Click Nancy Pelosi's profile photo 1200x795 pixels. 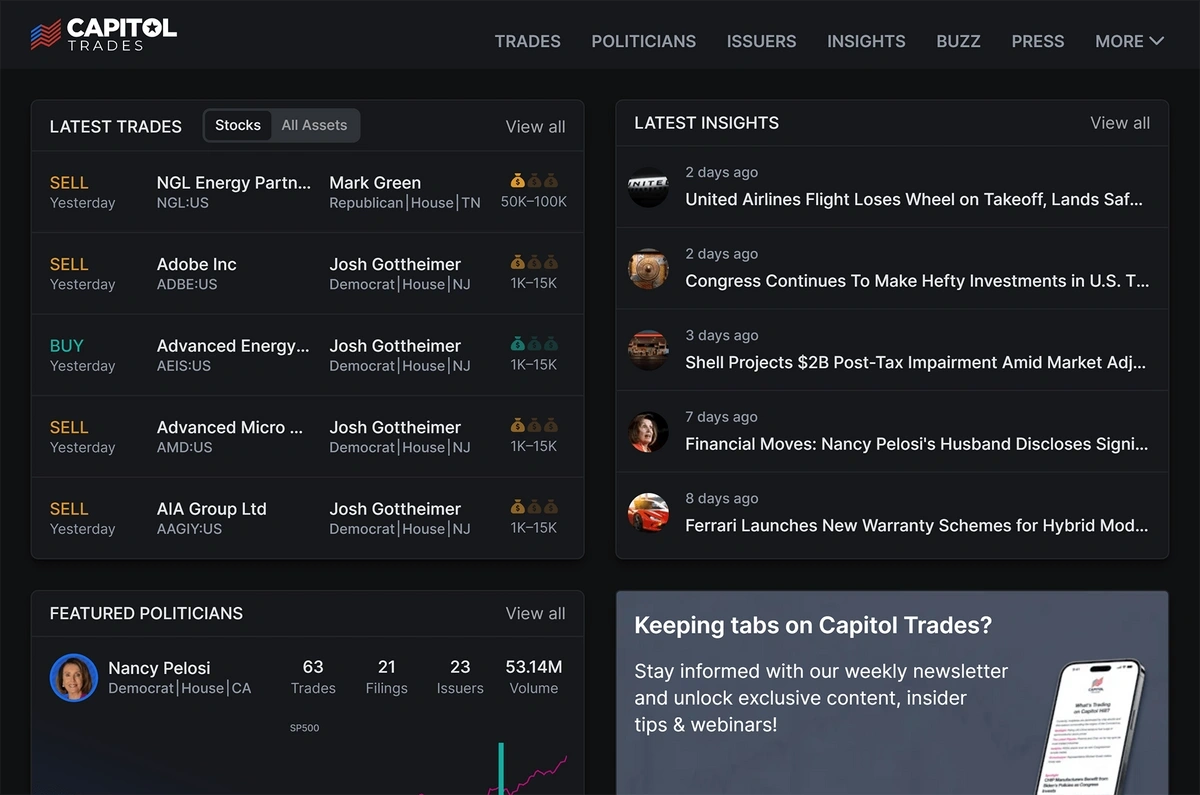(73, 678)
